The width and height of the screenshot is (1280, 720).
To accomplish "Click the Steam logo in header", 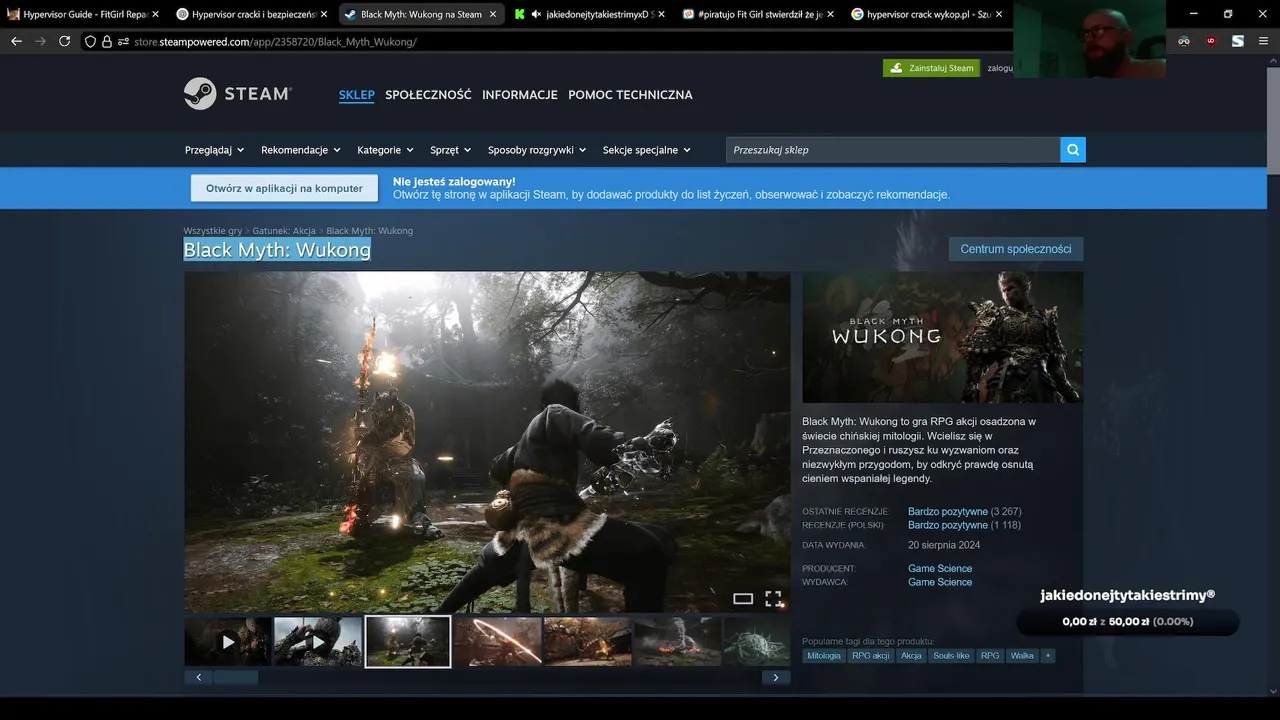I will (x=237, y=94).
